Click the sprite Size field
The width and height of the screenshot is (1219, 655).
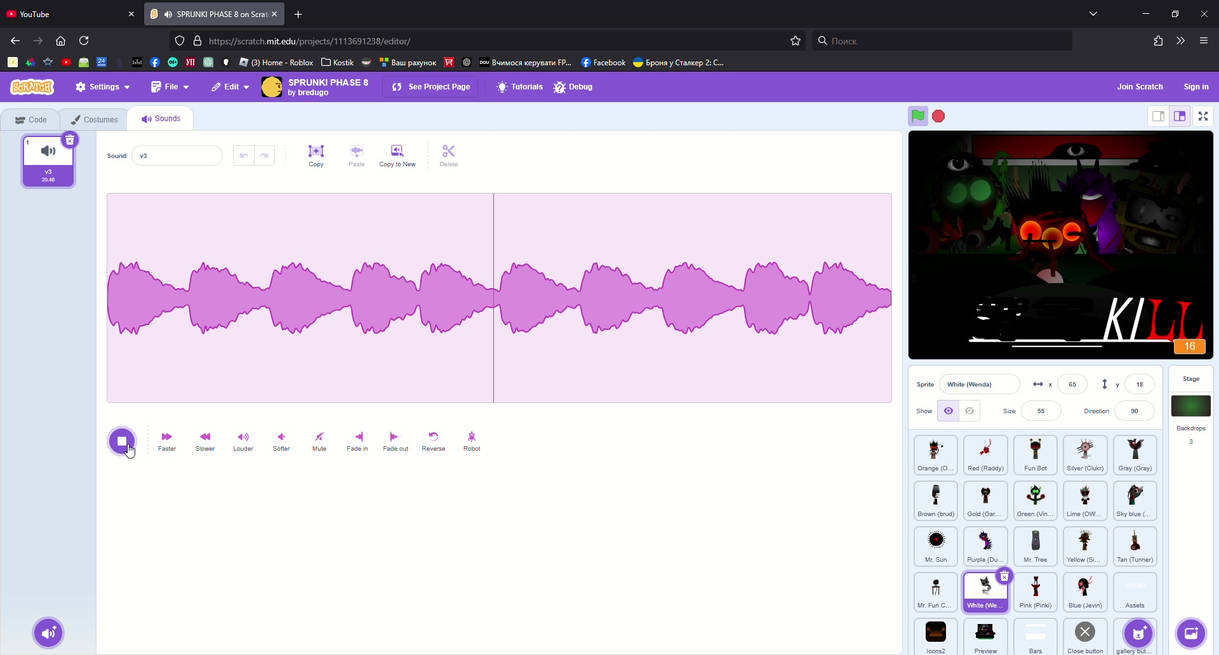pos(1041,411)
